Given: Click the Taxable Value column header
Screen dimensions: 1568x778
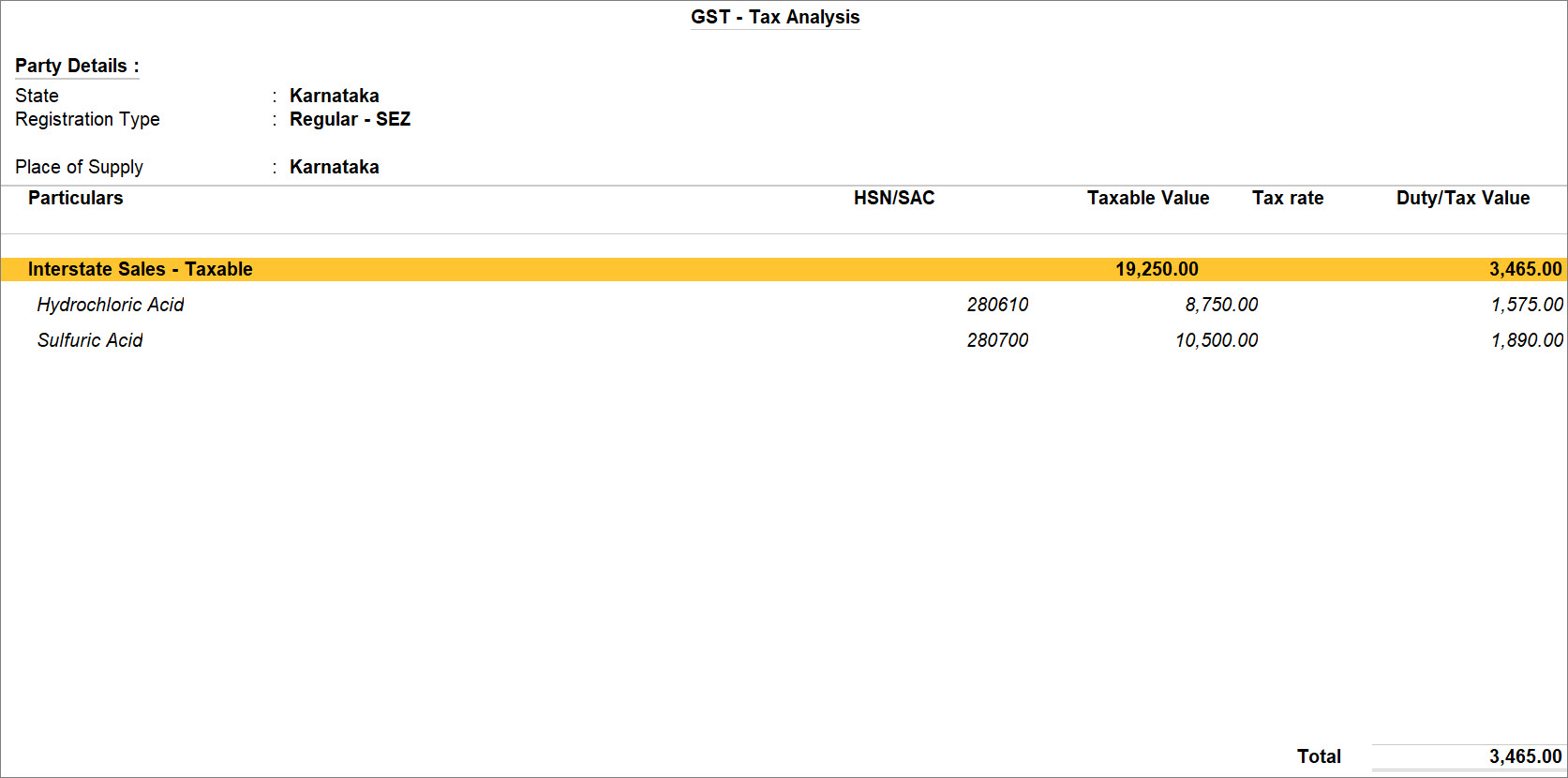Looking at the screenshot, I should [1148, 198].
